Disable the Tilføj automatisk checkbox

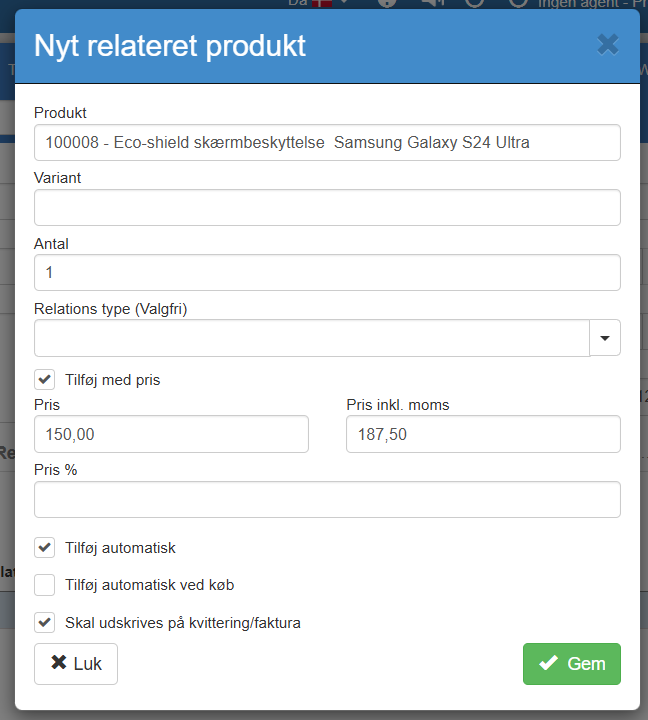click(x=45, y=548)
